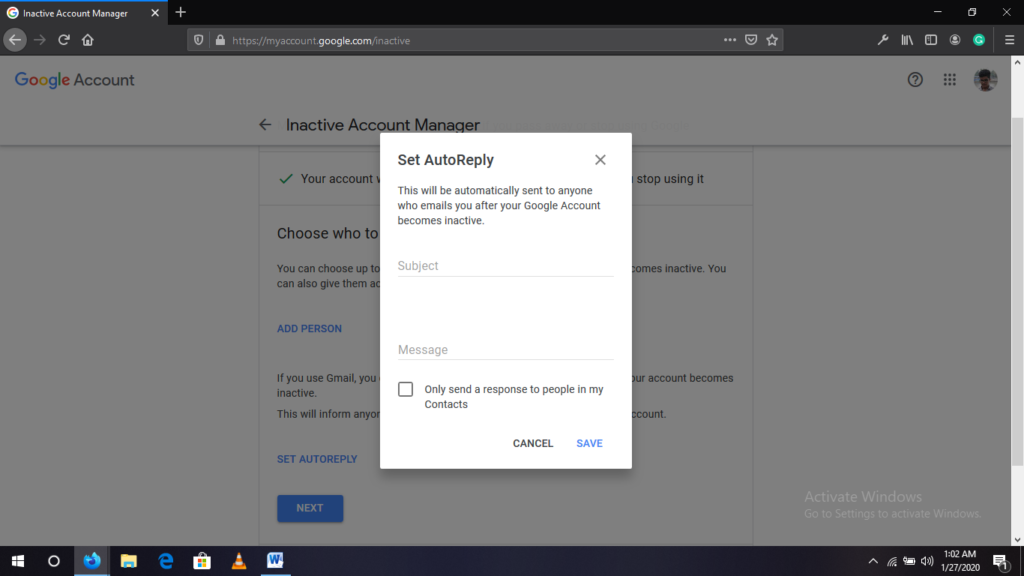The image size is (1024, 576).
Task: Open the wrench developer tools icon
Action: point(883,40)
